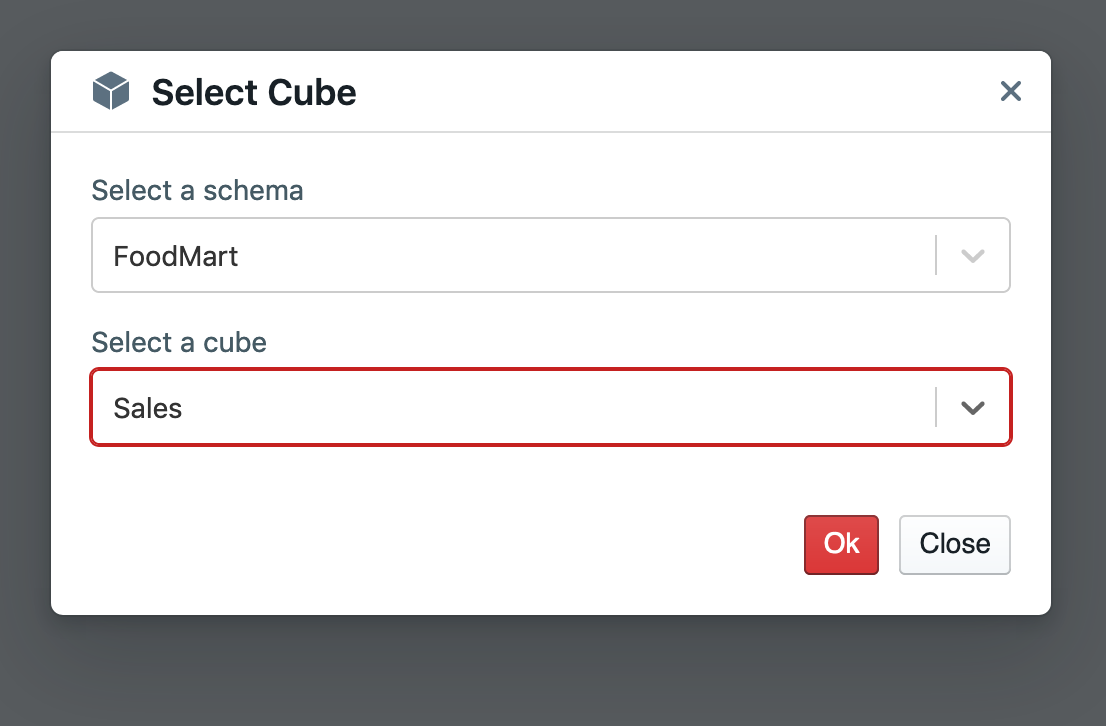Expand the schema dropdown using its chevron arrow
Image resolution: width=1106 pixels, height=726 pixels.
(973, 255)
